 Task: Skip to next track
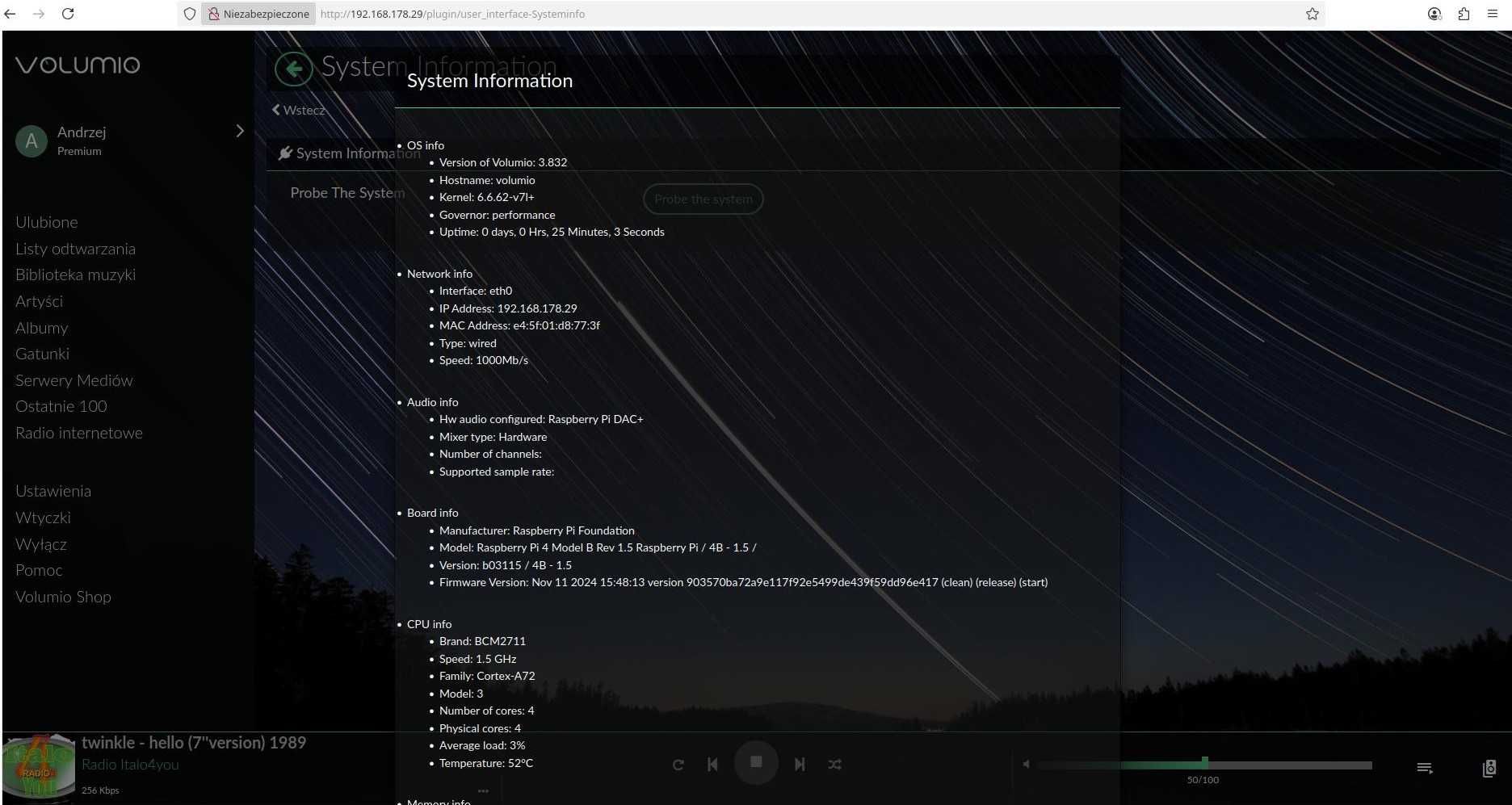(800, 764)
